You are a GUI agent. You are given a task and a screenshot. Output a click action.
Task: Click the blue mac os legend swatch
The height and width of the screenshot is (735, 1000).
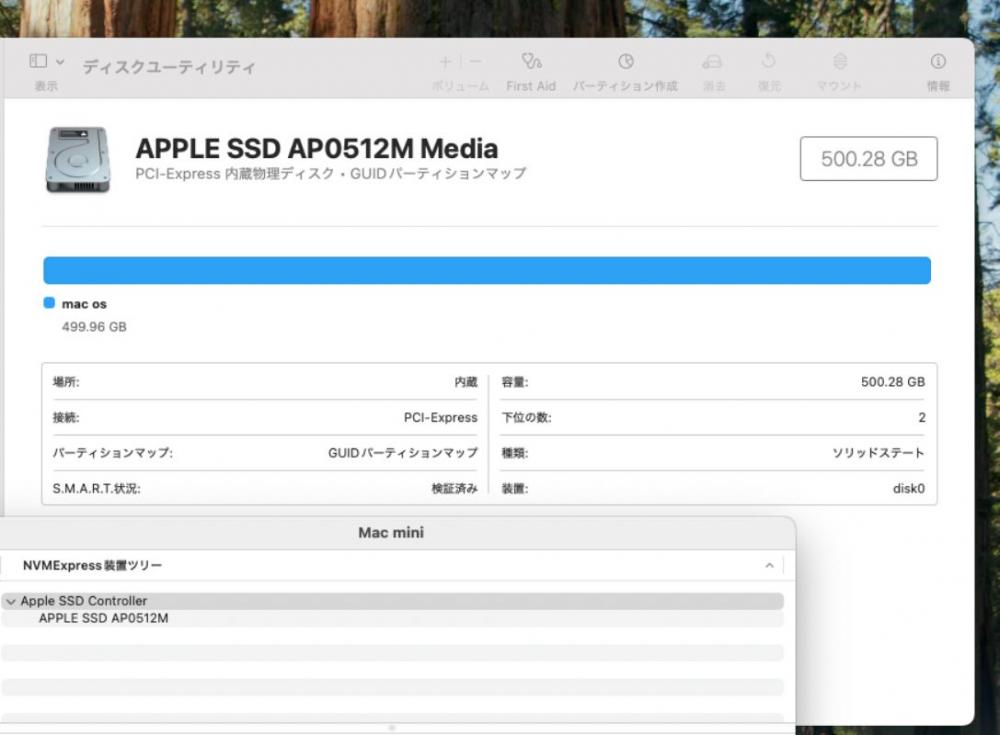(x=49, y=303)
